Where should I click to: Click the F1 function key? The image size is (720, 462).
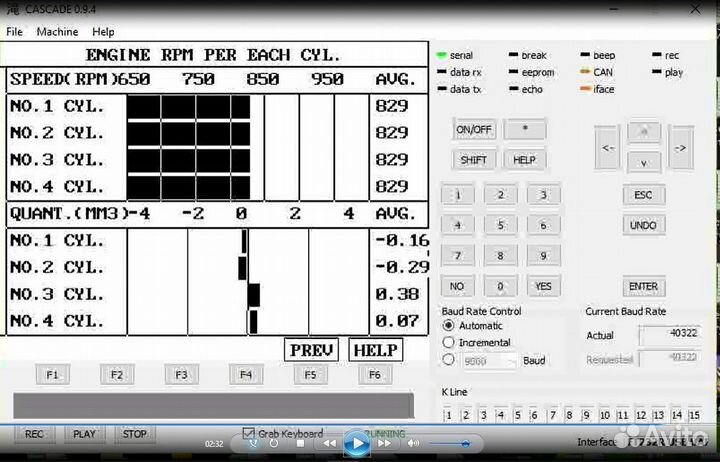coord(52,375)
